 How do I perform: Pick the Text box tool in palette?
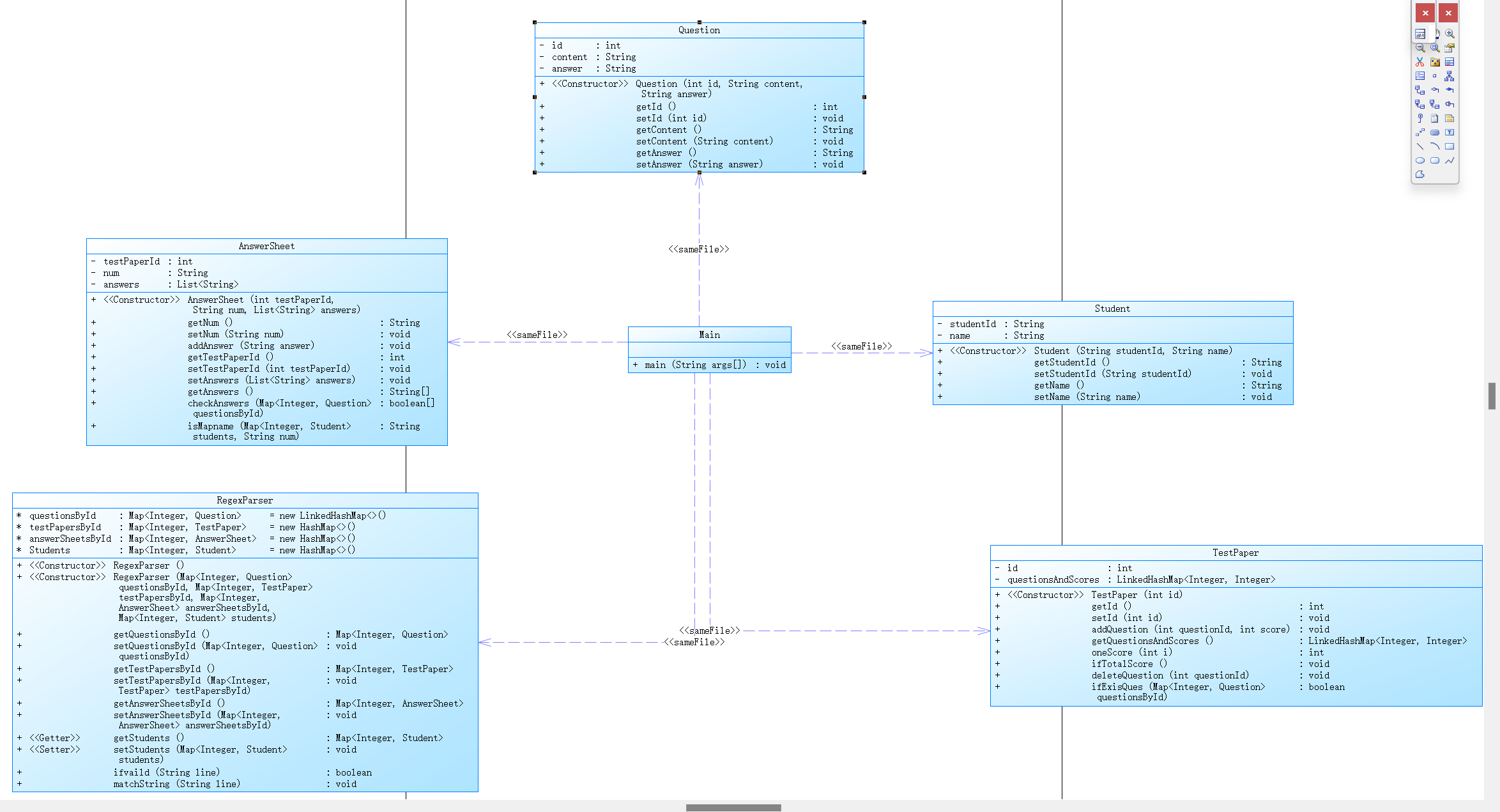pos(1450,132)
